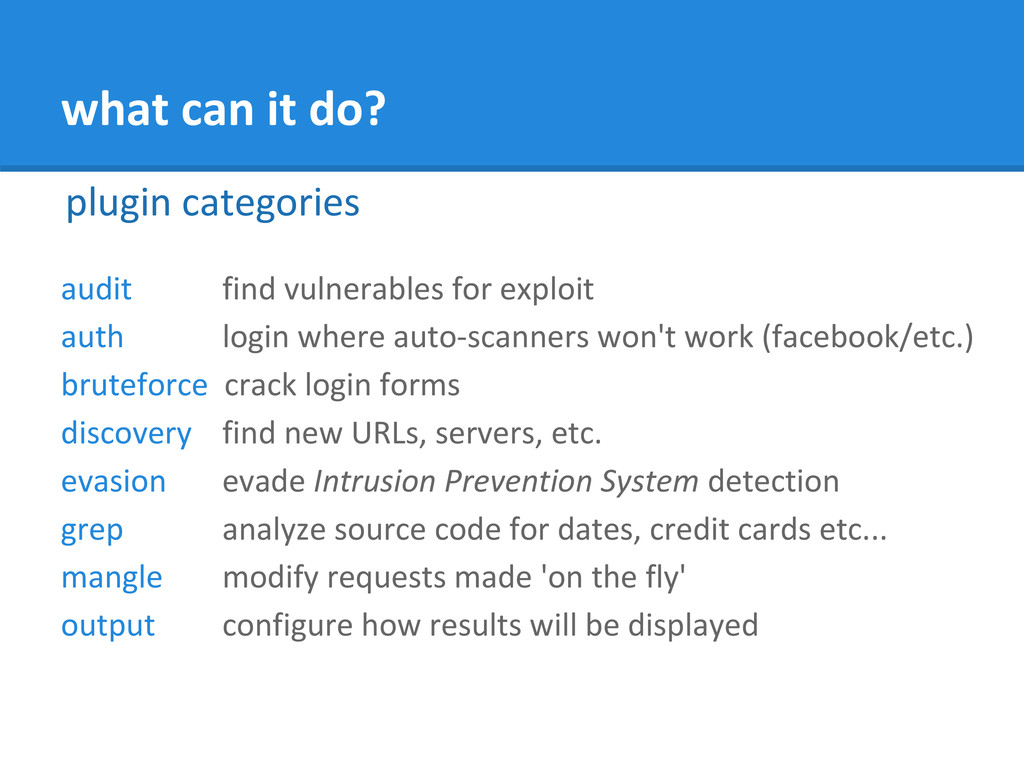Click the 'output' category label
The image size is (1024, 768).
pos(108,626)
